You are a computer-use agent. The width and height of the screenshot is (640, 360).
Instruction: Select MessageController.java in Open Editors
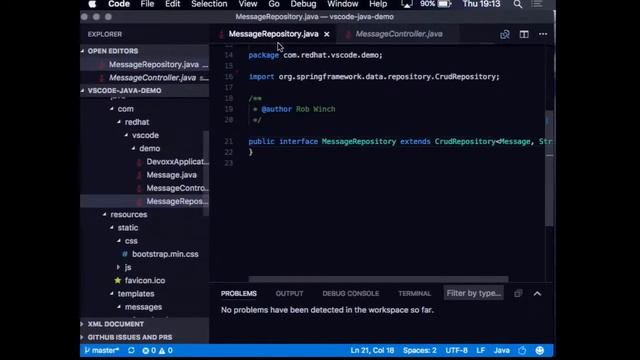[152, 78]
